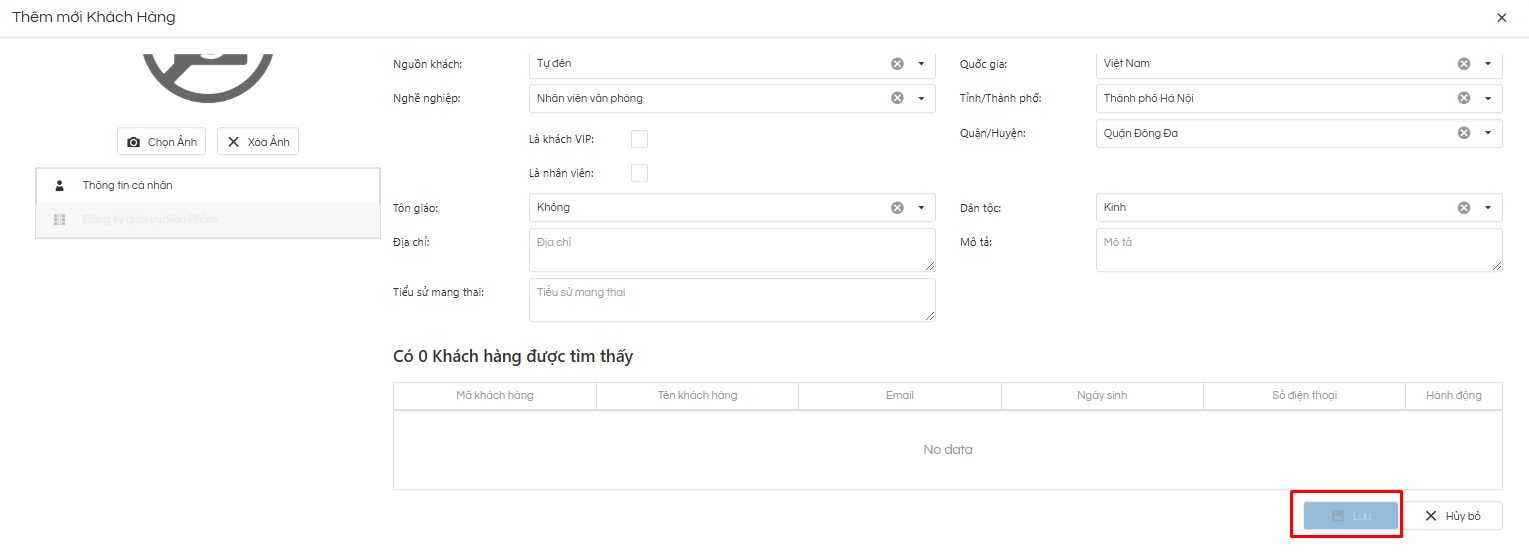Click the Hủy bỏ cancel button
The image size is (1529, 554).
[x=1452, y=516]
